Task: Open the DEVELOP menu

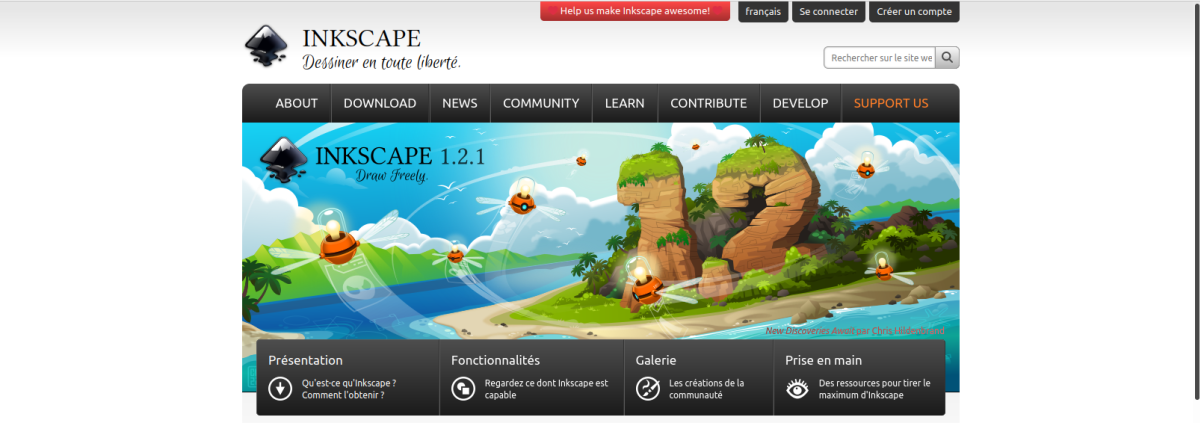Action: tap(800, 103)
